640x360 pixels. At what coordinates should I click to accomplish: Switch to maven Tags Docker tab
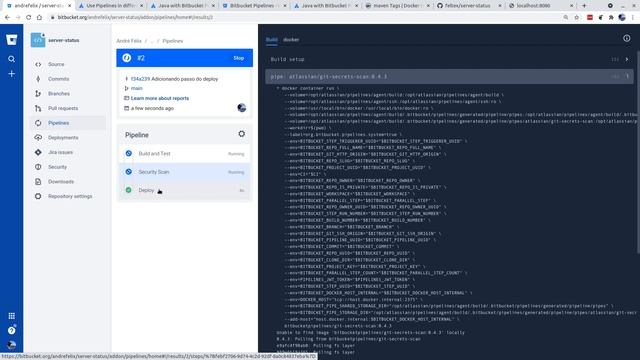[x=397, y=6]
